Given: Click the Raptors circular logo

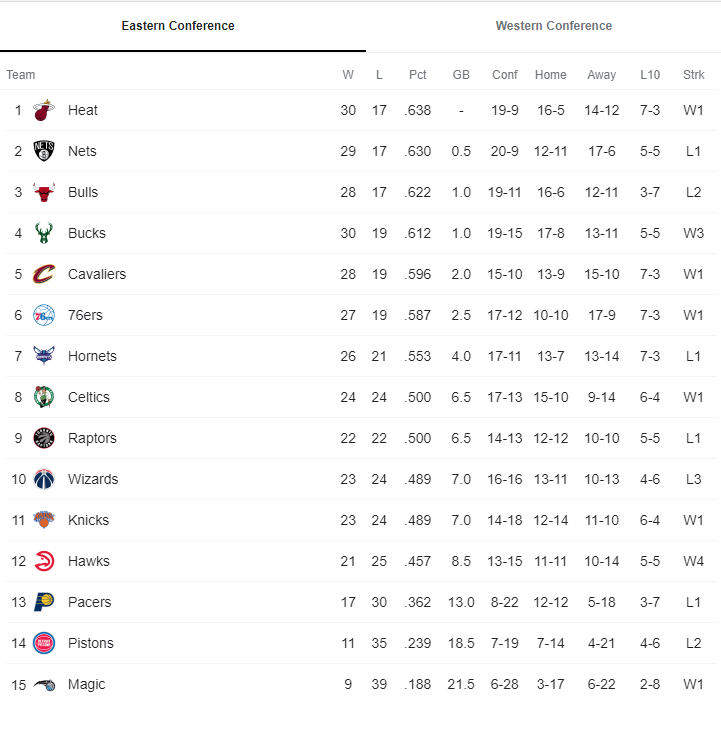Looking at the screenshot, I should click(44, 438).
